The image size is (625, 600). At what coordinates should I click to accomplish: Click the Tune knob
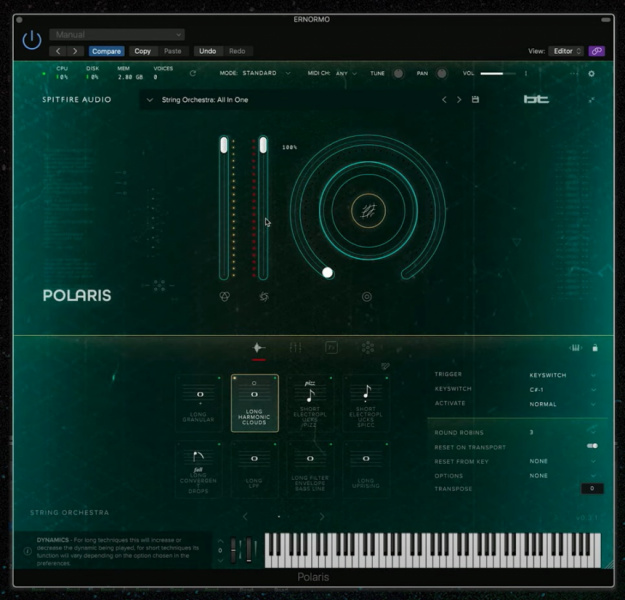(398, 73)
